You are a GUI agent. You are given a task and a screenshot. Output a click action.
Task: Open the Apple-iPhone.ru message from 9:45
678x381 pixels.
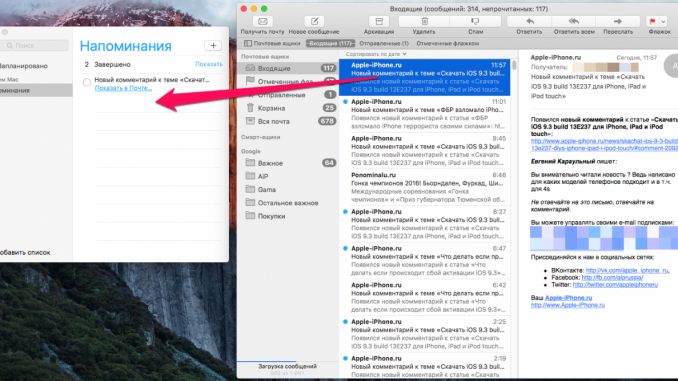425,151
